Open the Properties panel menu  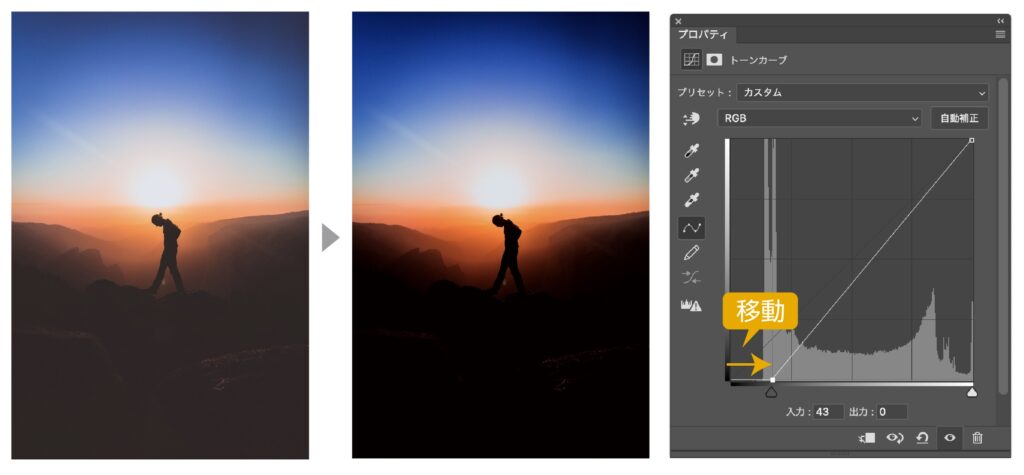pyautogui.click(x=1000, y=35)
